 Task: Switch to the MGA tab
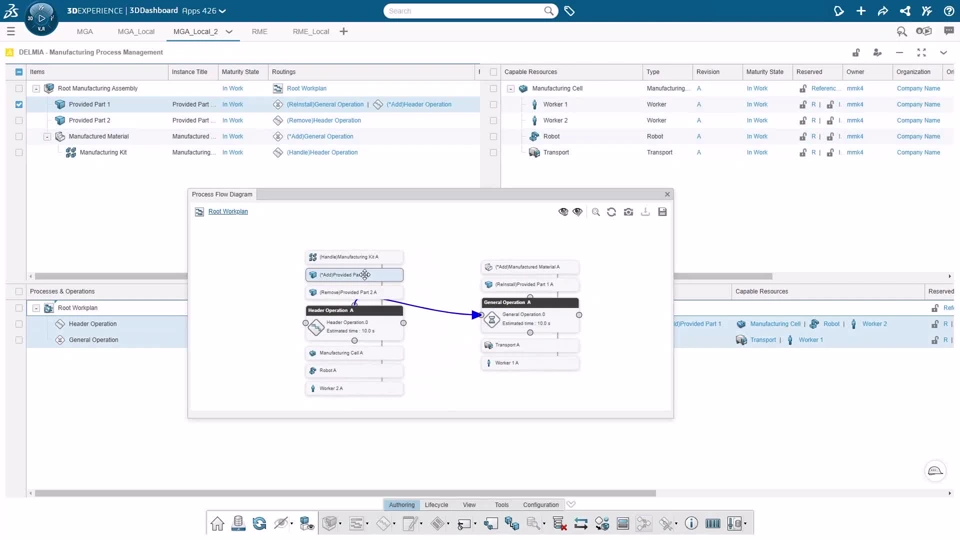tap(84, 32)
